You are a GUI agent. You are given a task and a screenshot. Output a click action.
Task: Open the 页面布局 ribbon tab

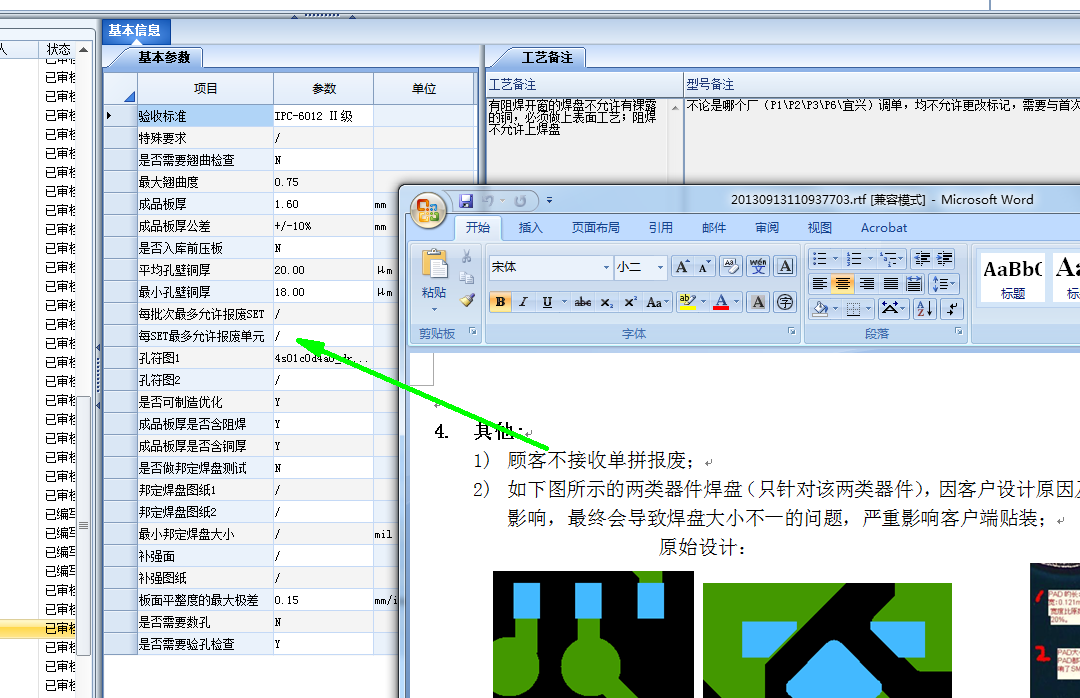[595, 228]
